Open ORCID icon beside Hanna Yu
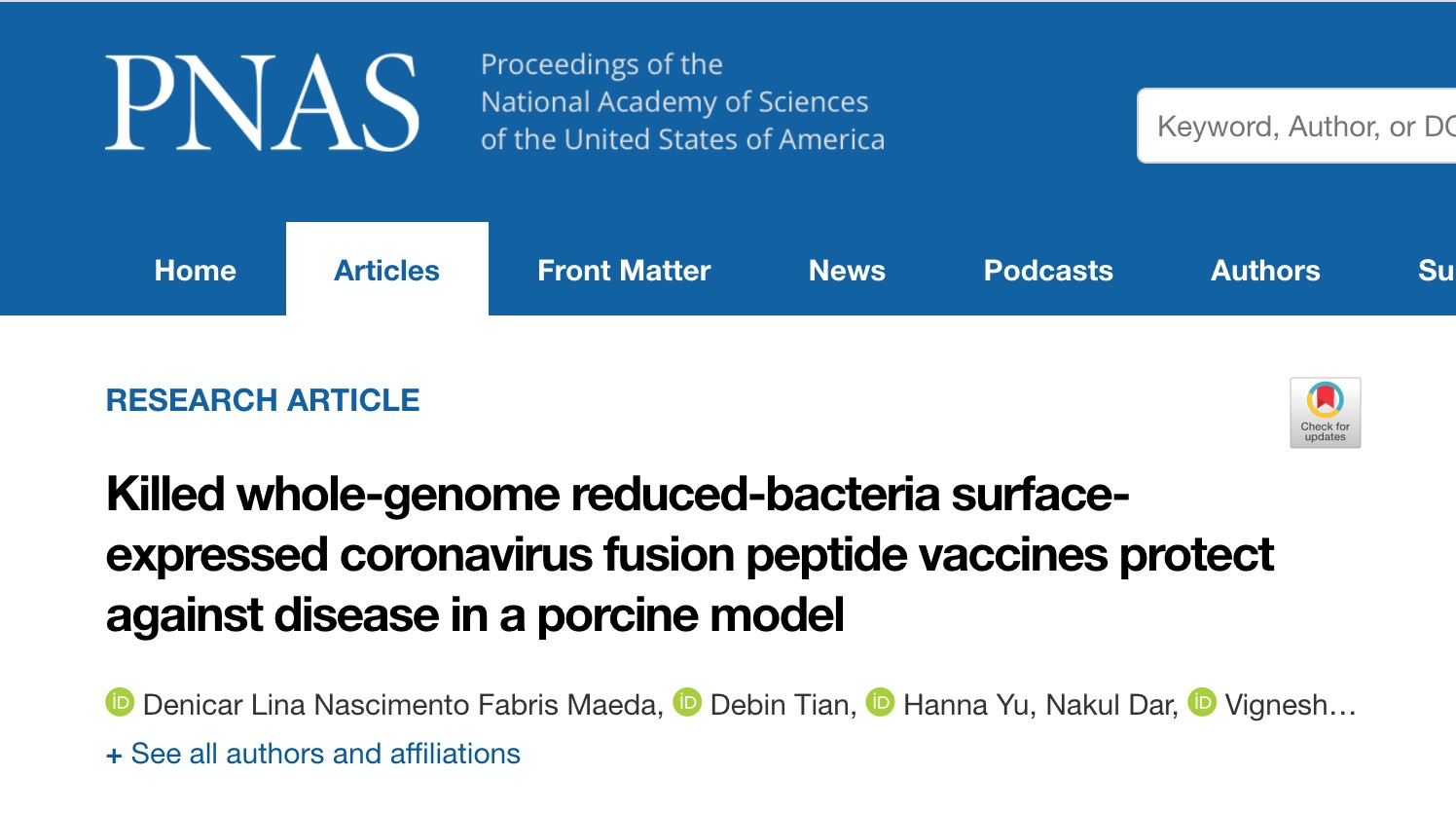 click(x=880, y=702)
